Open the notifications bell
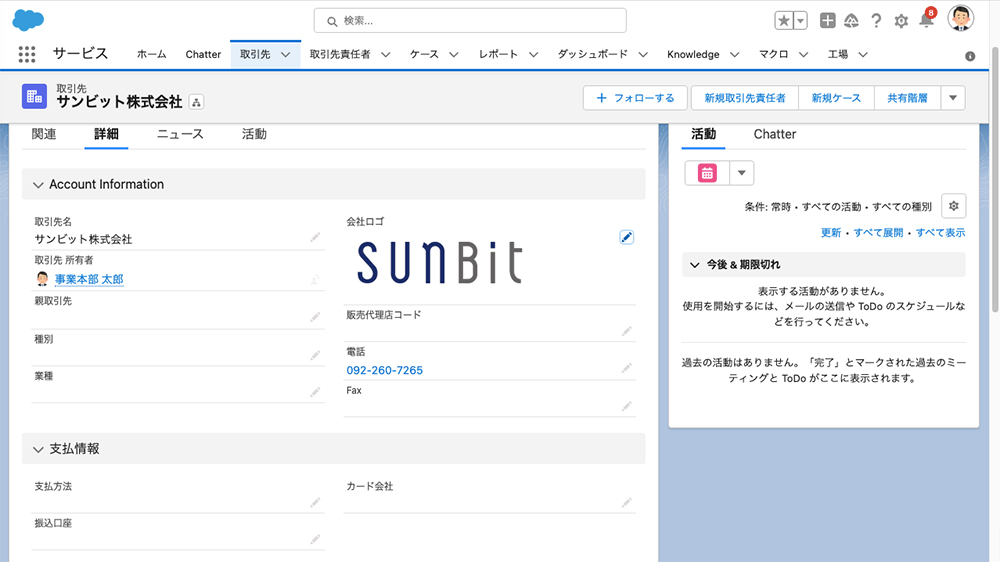 pos(926,20)
